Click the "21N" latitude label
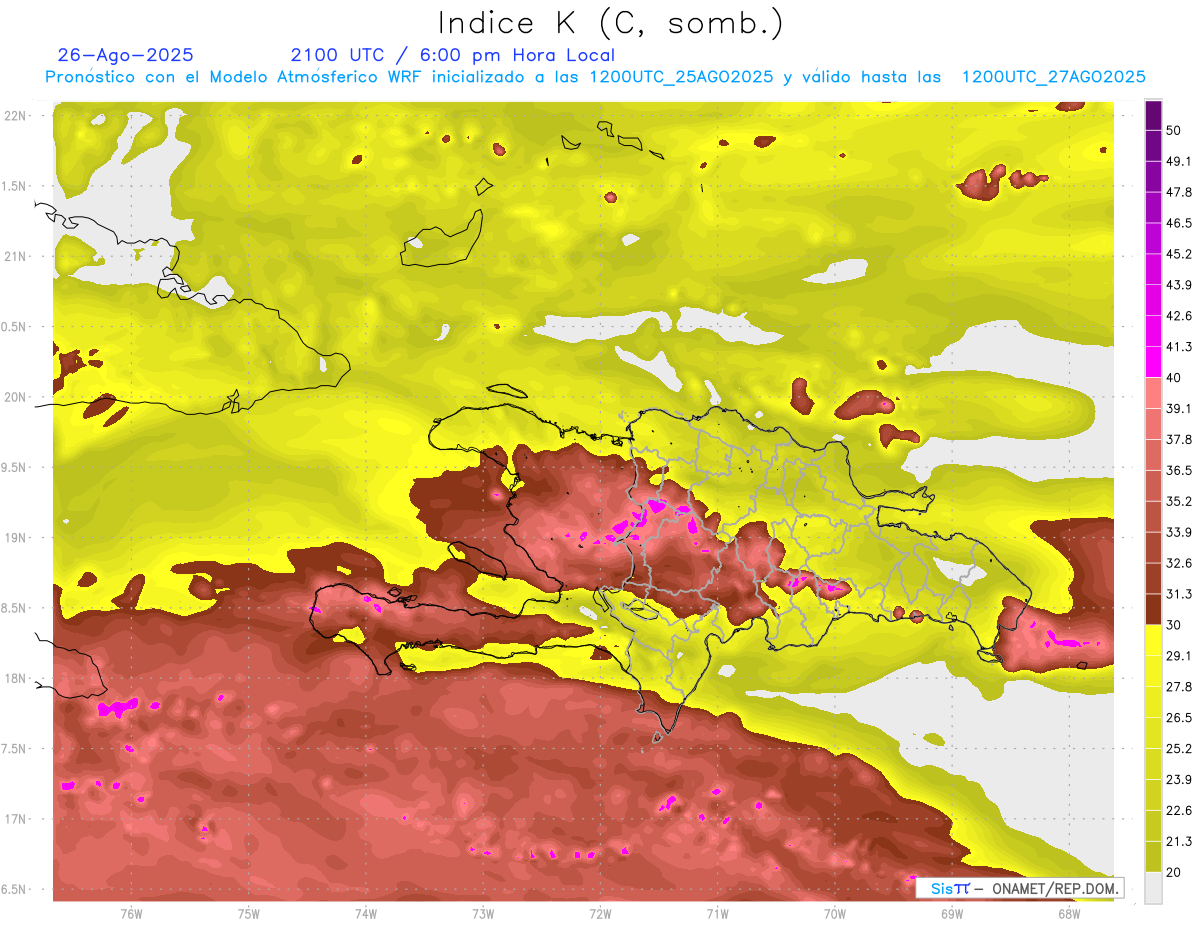Screen dimensions: 1200x927 (x=16, y=256)
